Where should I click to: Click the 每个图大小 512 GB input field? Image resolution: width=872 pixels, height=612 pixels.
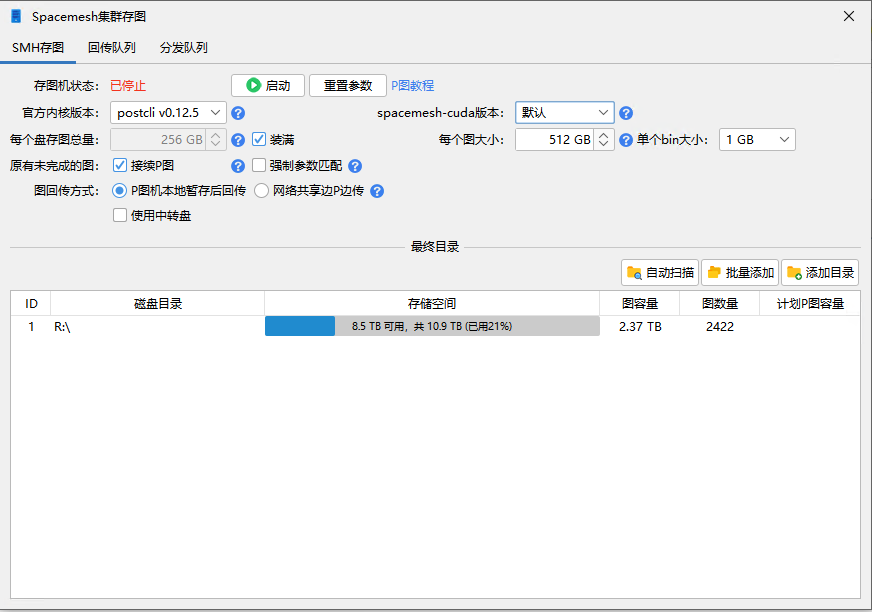[555, 140]
